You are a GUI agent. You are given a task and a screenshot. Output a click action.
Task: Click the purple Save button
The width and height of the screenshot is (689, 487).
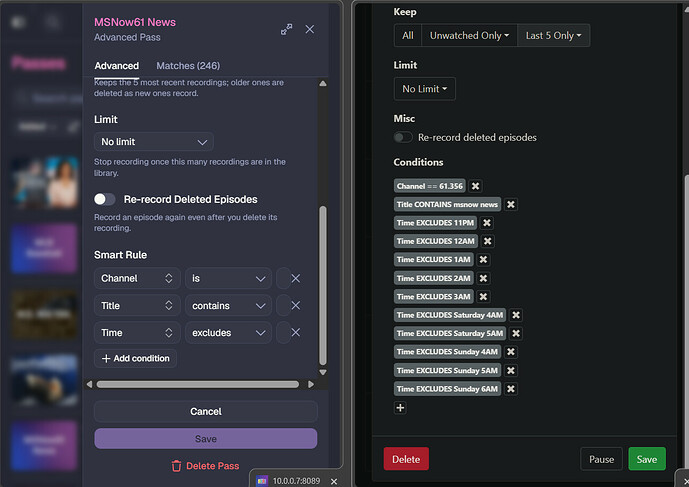point(206,439)
